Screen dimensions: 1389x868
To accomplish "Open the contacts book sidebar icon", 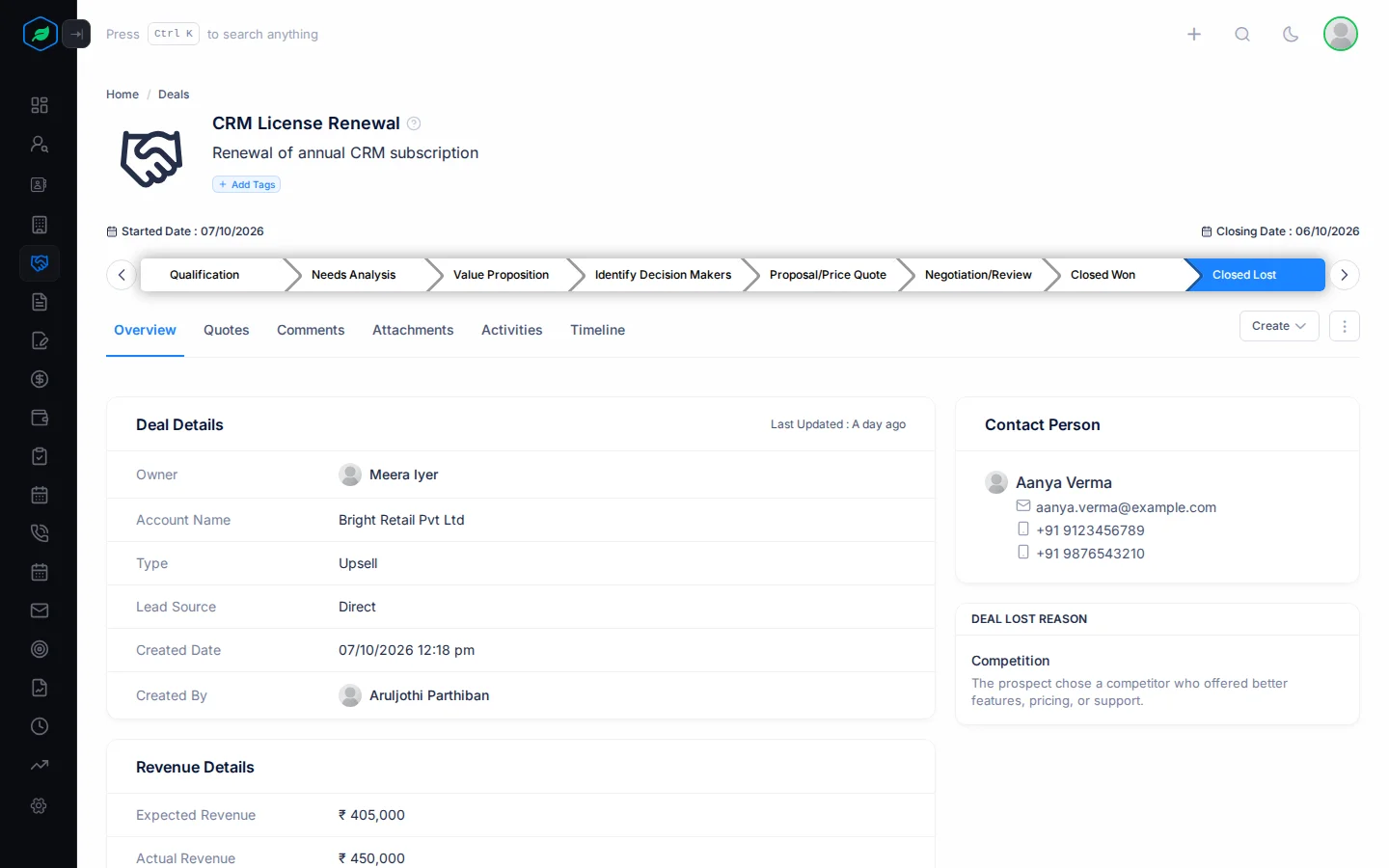I will [x=40, y=184].
